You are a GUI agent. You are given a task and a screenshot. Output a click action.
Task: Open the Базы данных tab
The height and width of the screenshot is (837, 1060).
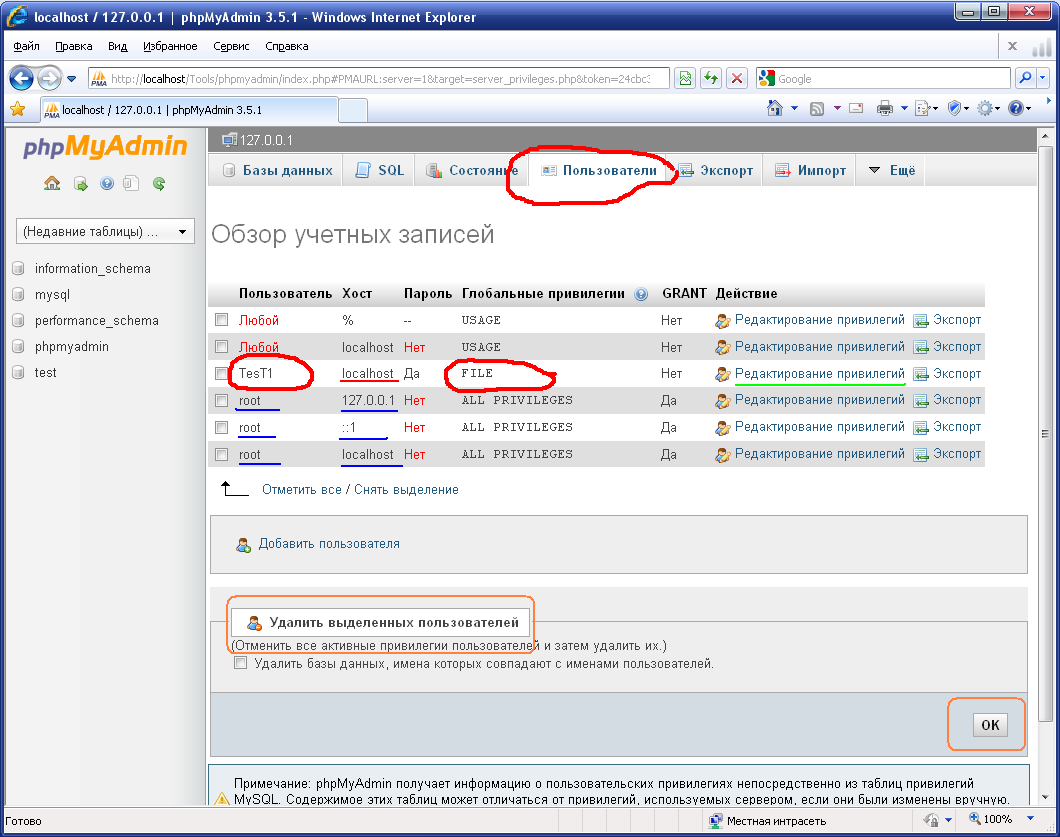click(x=277, y=170)
